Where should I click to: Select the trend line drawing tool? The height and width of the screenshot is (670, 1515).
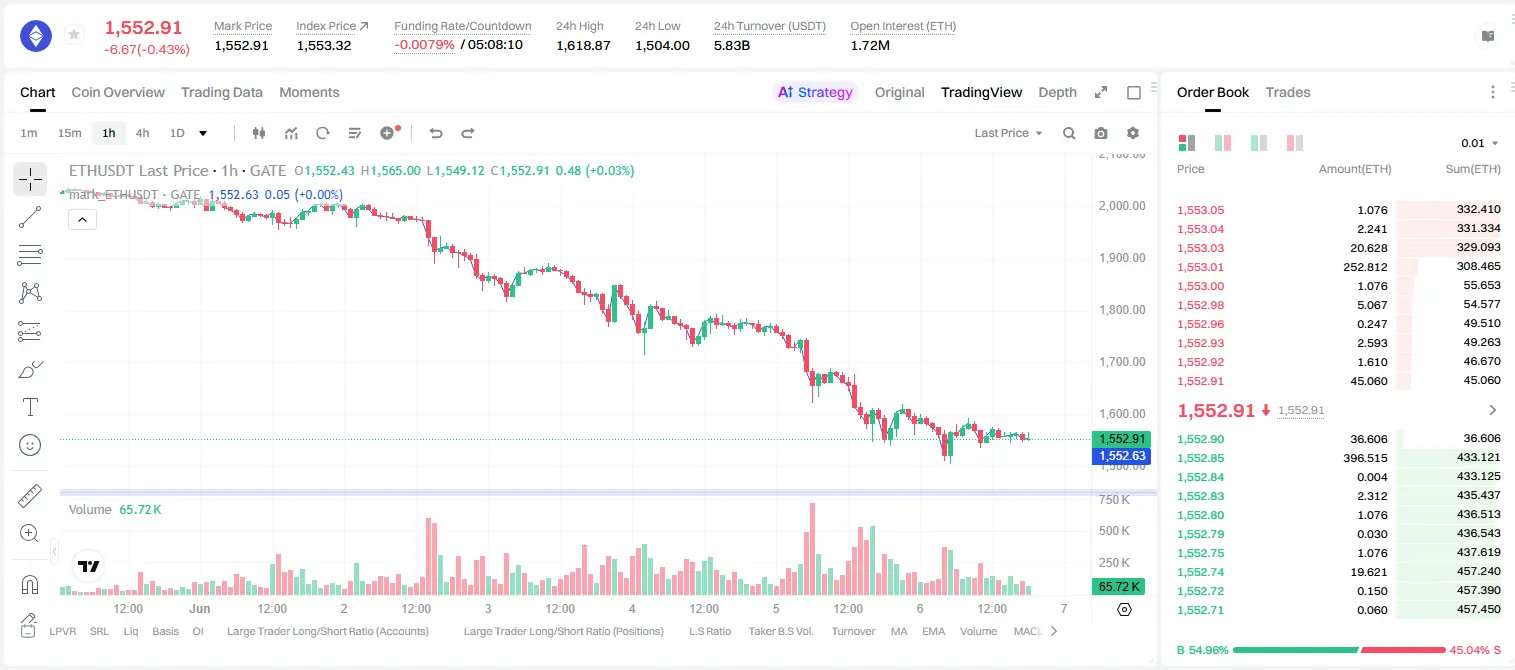tap(30, 217)
